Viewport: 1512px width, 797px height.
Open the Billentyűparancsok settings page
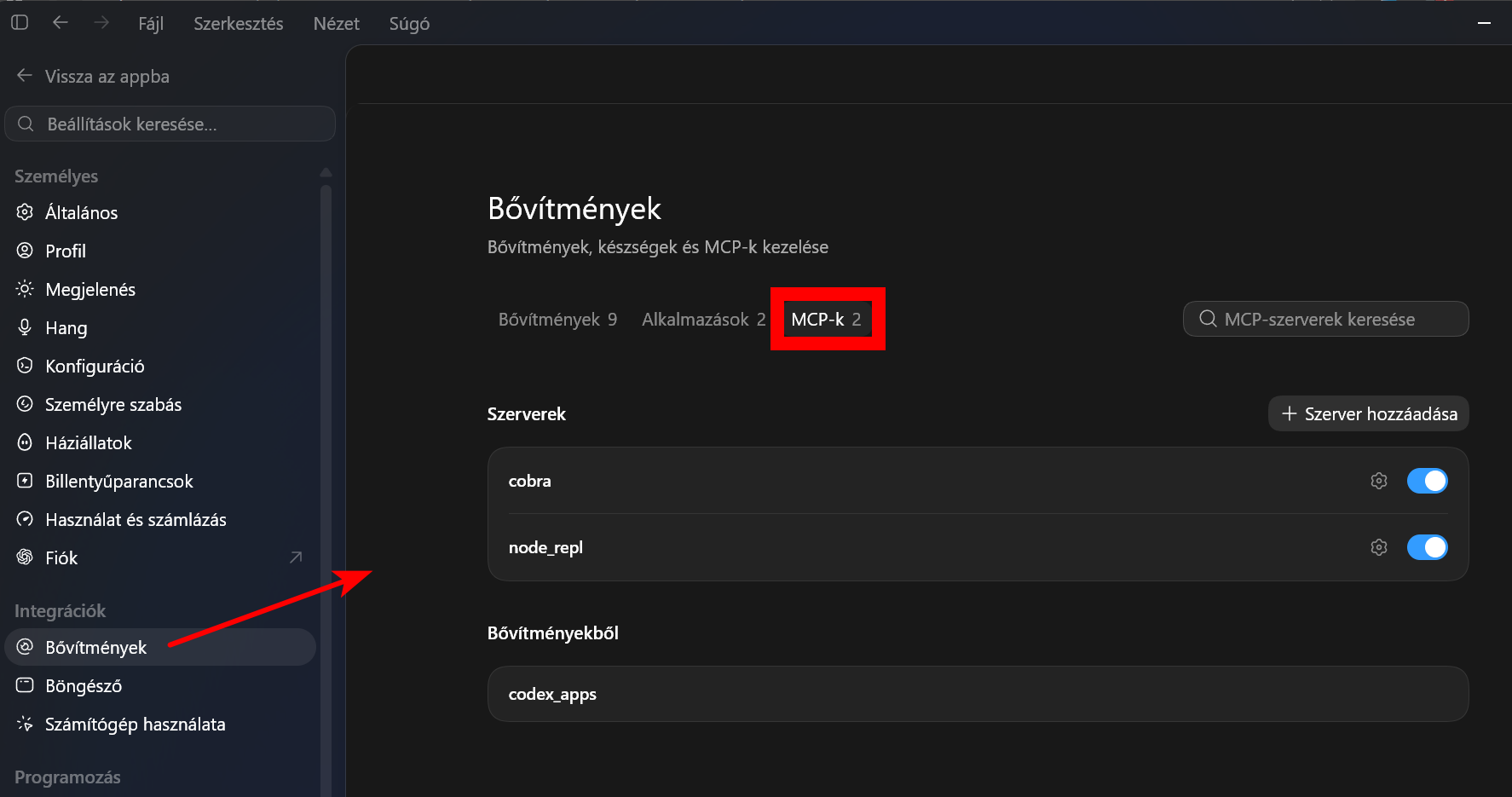(x=160, y=481)
